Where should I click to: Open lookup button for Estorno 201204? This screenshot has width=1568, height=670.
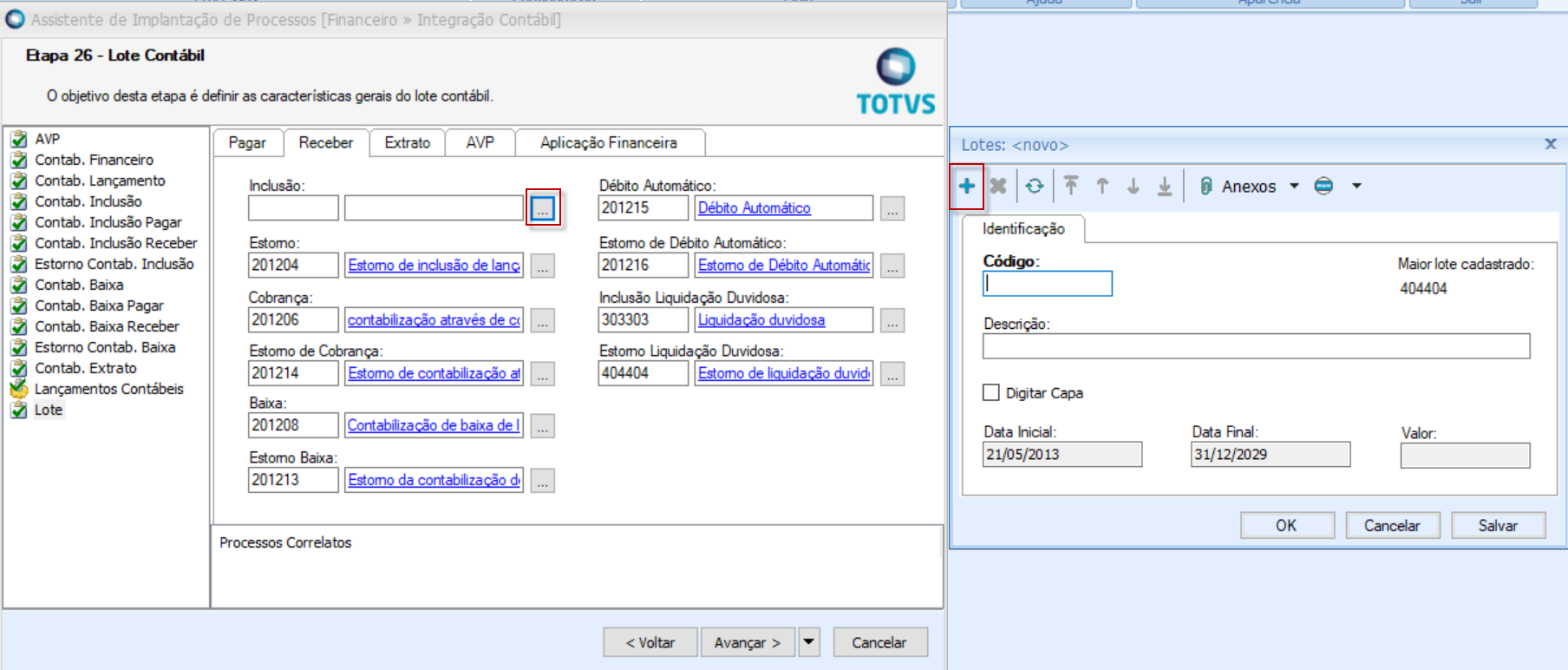(543, 266)
